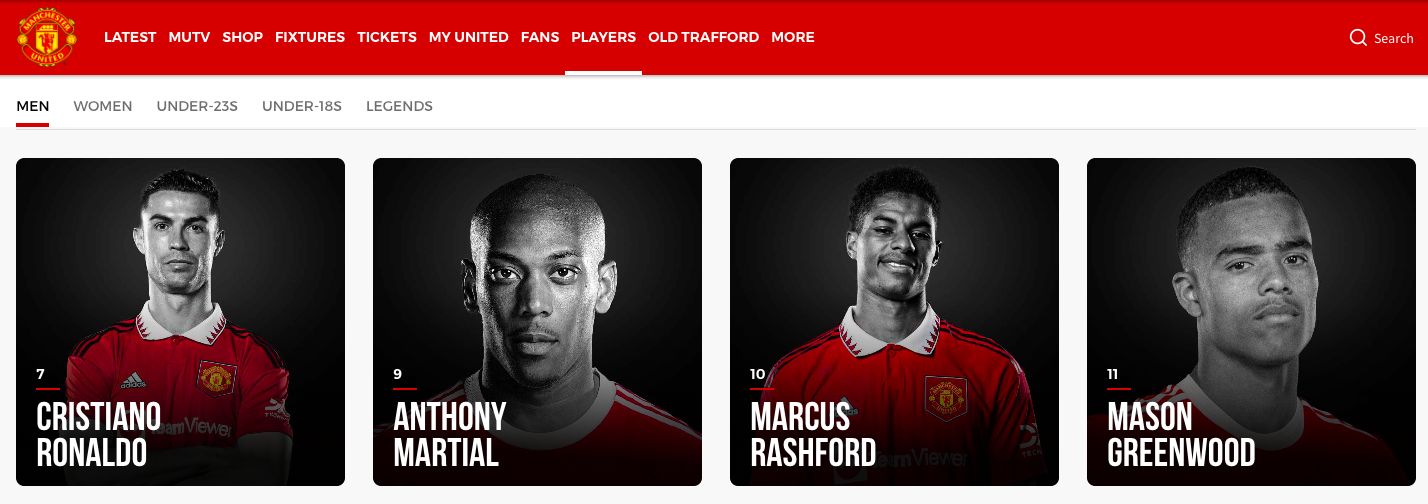1428x504 pixels.
Task: View Marcus Rashford's player profile card
Action: tap(894, 322)
